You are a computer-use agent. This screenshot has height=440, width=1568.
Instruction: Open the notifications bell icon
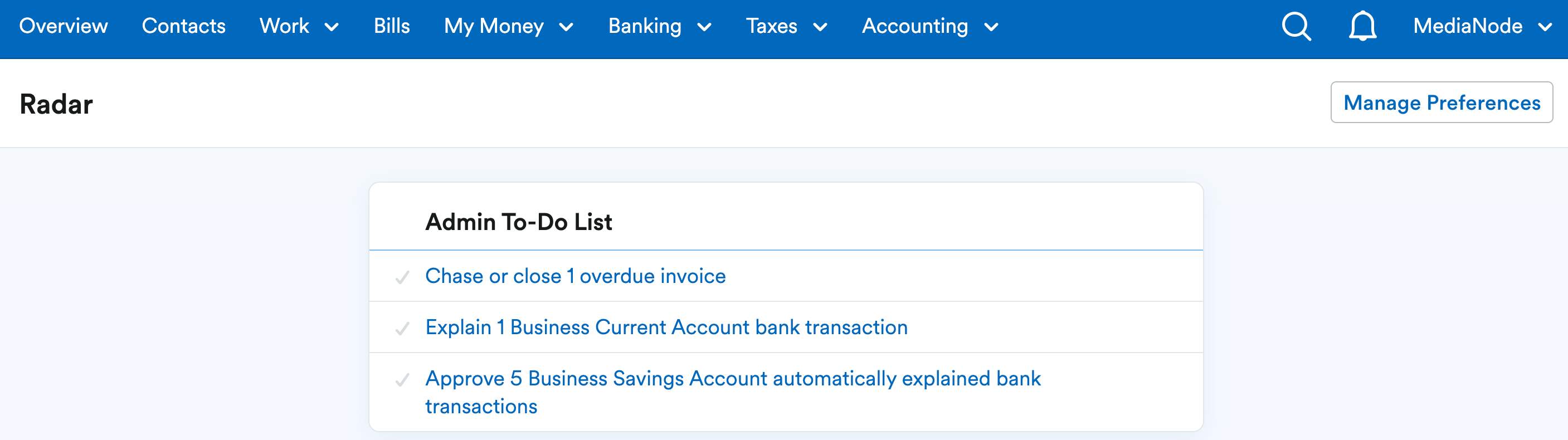point(1362,26)
